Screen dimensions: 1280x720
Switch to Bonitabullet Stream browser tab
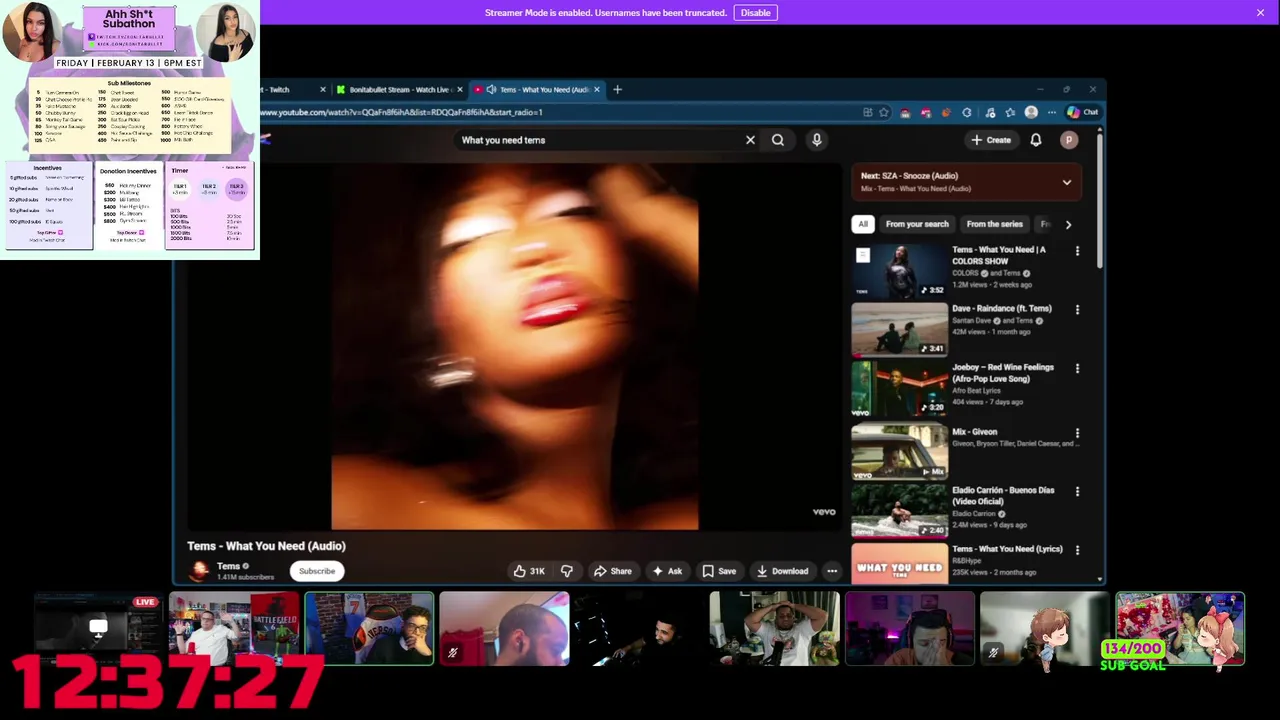(400, 90)
